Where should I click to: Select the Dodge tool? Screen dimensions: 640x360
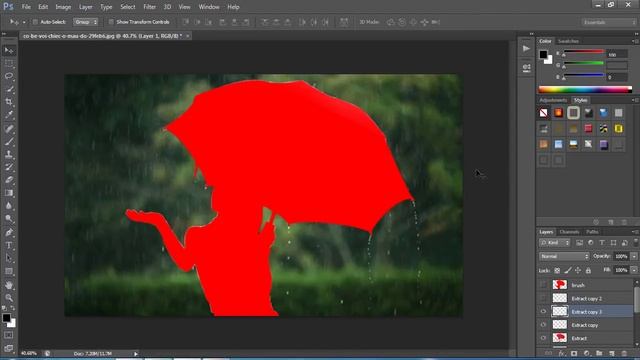point(9,219)
